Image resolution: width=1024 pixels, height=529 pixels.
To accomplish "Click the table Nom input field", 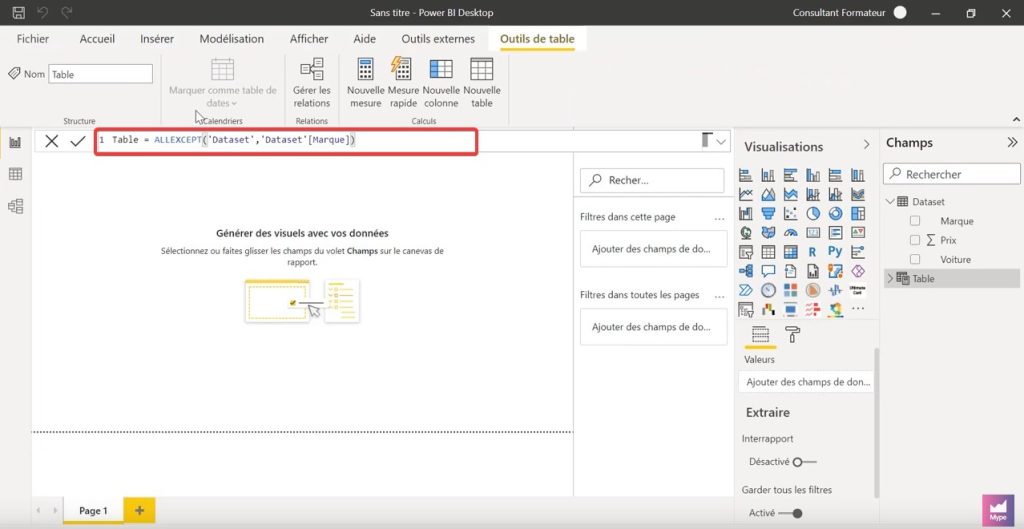I will [101, 74].
